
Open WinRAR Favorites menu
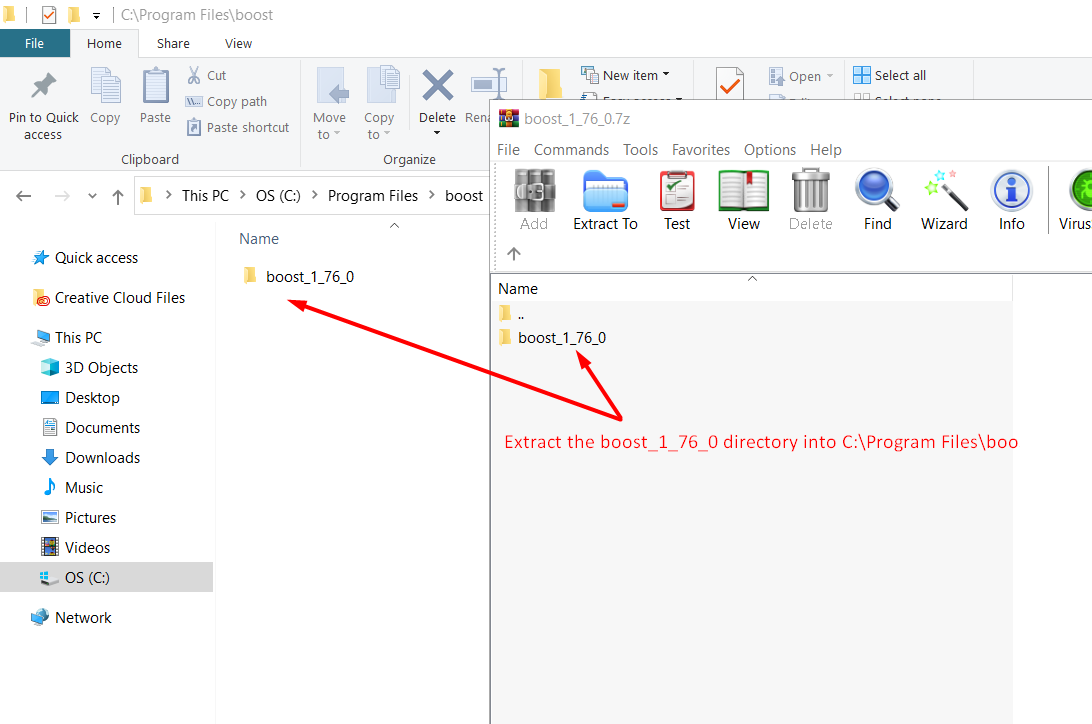[x=701, y=150]
